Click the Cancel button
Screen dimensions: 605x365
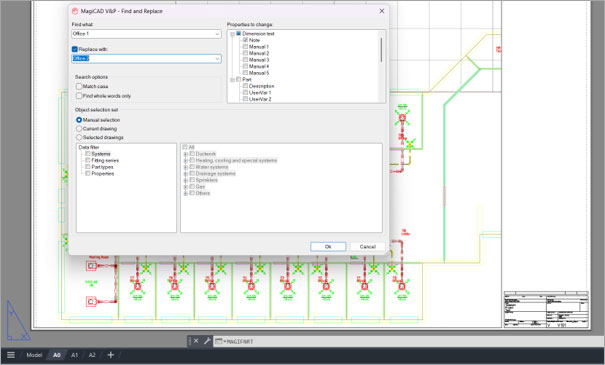coord(367,247)
